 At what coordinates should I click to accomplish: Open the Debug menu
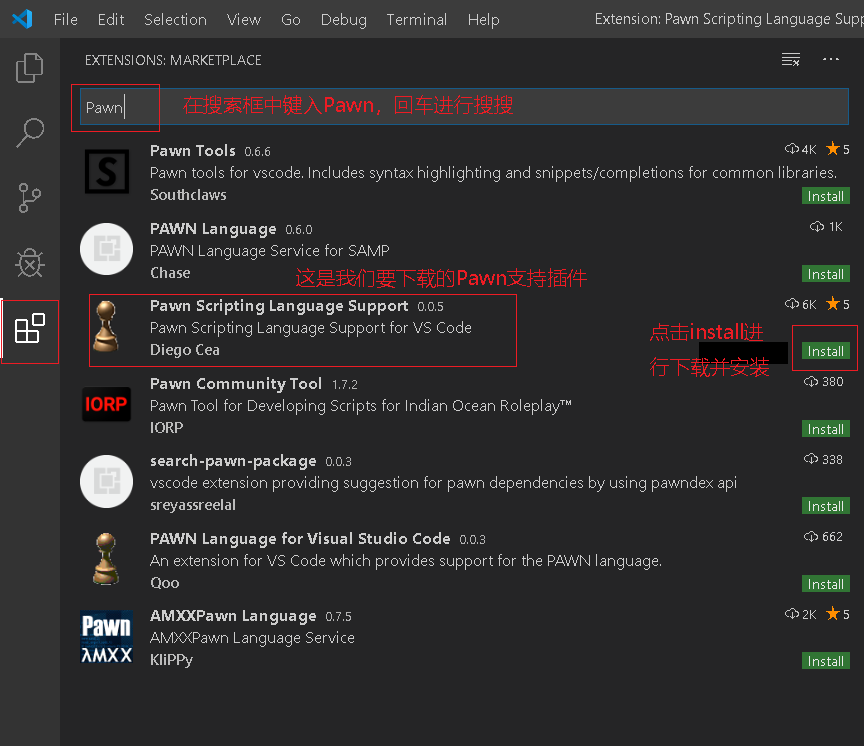pos(343,20)
